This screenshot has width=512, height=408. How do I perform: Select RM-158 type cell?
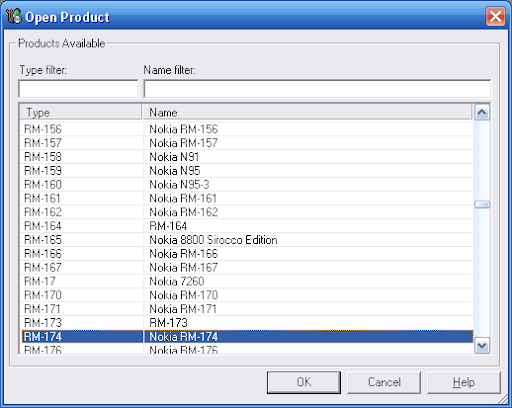click(x=82, y=157)
